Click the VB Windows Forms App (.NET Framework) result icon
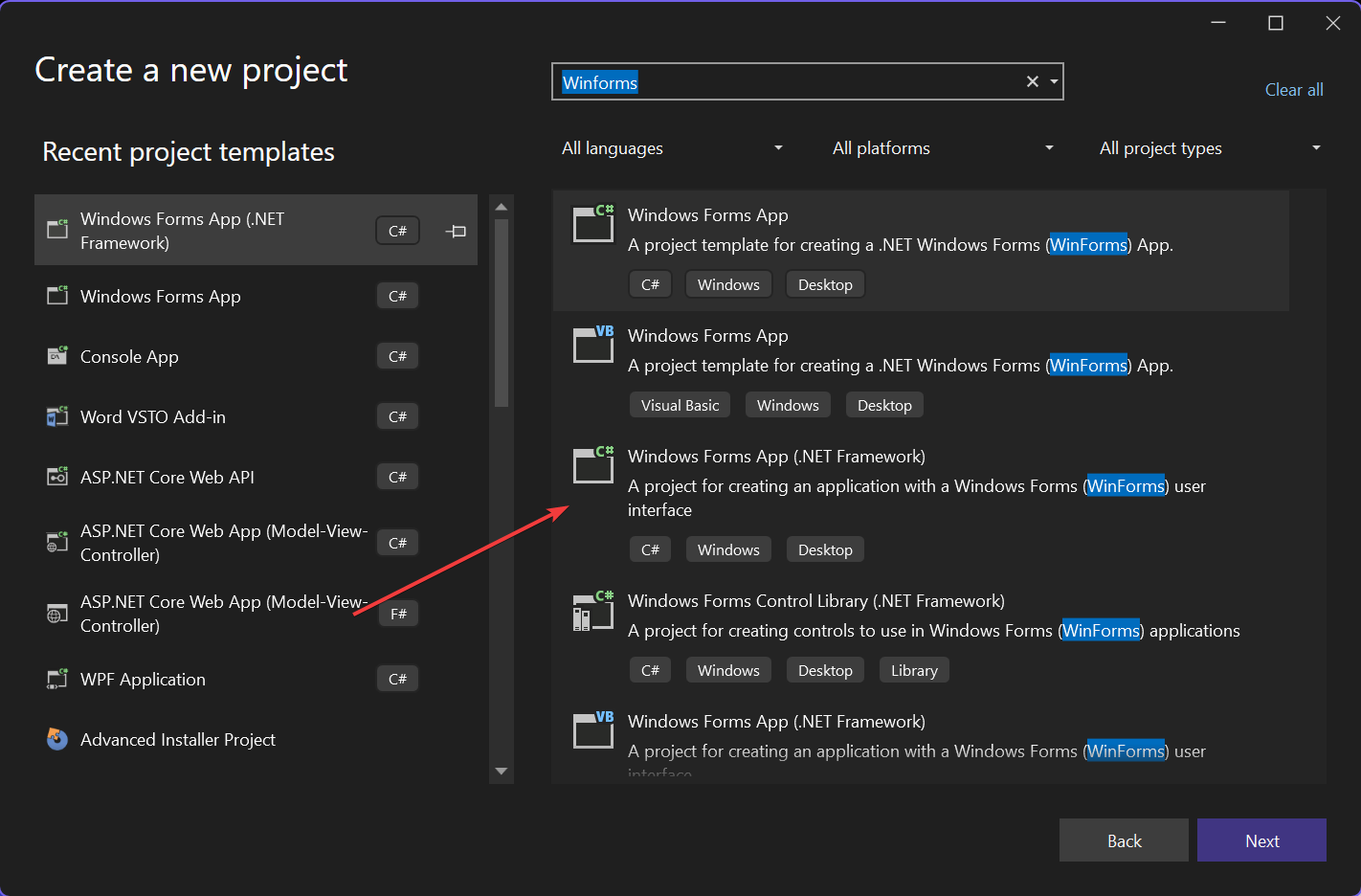1361x896 pixels. [x=593, y=730]
